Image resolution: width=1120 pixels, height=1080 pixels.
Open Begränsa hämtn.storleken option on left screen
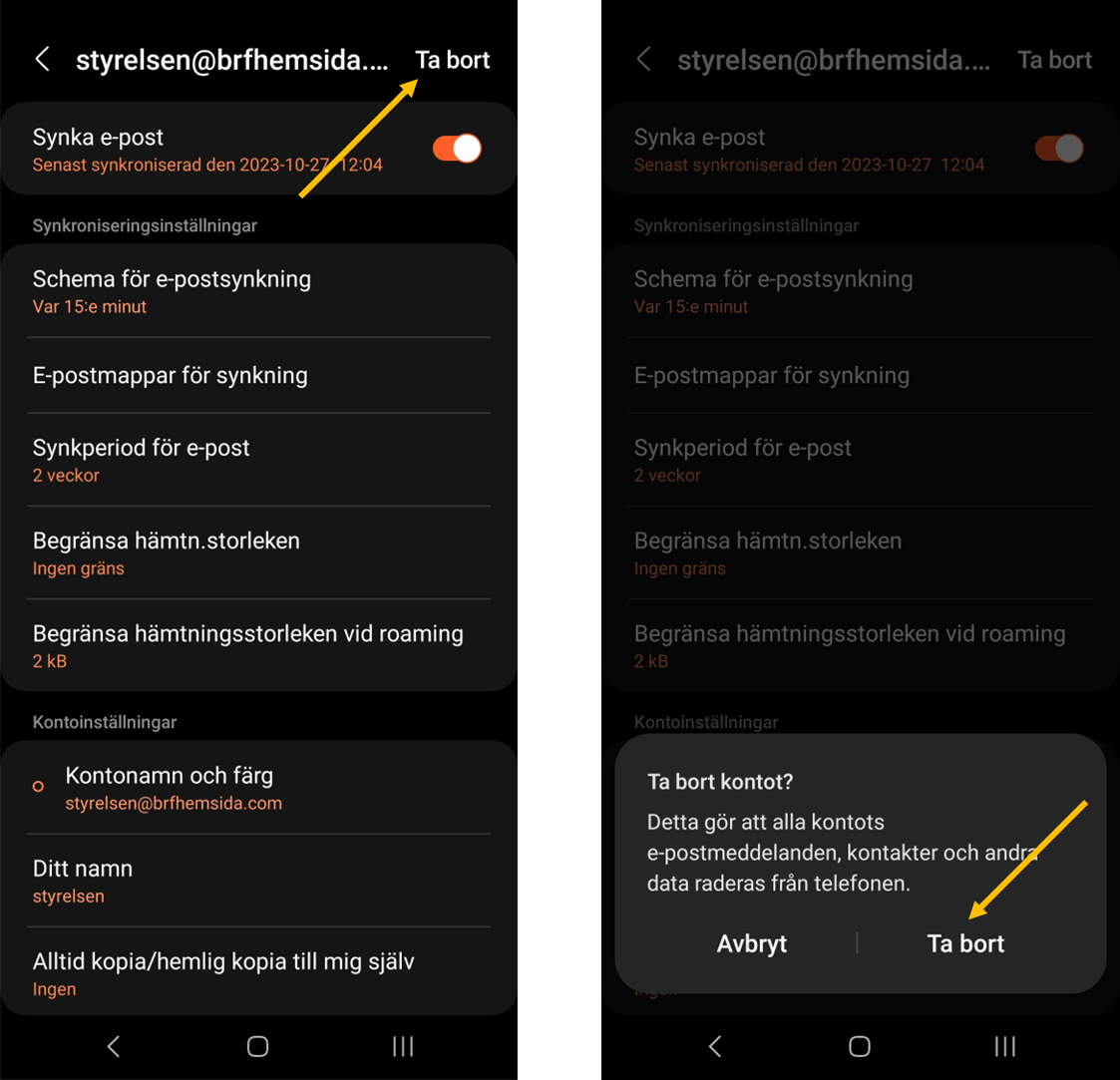258,552
